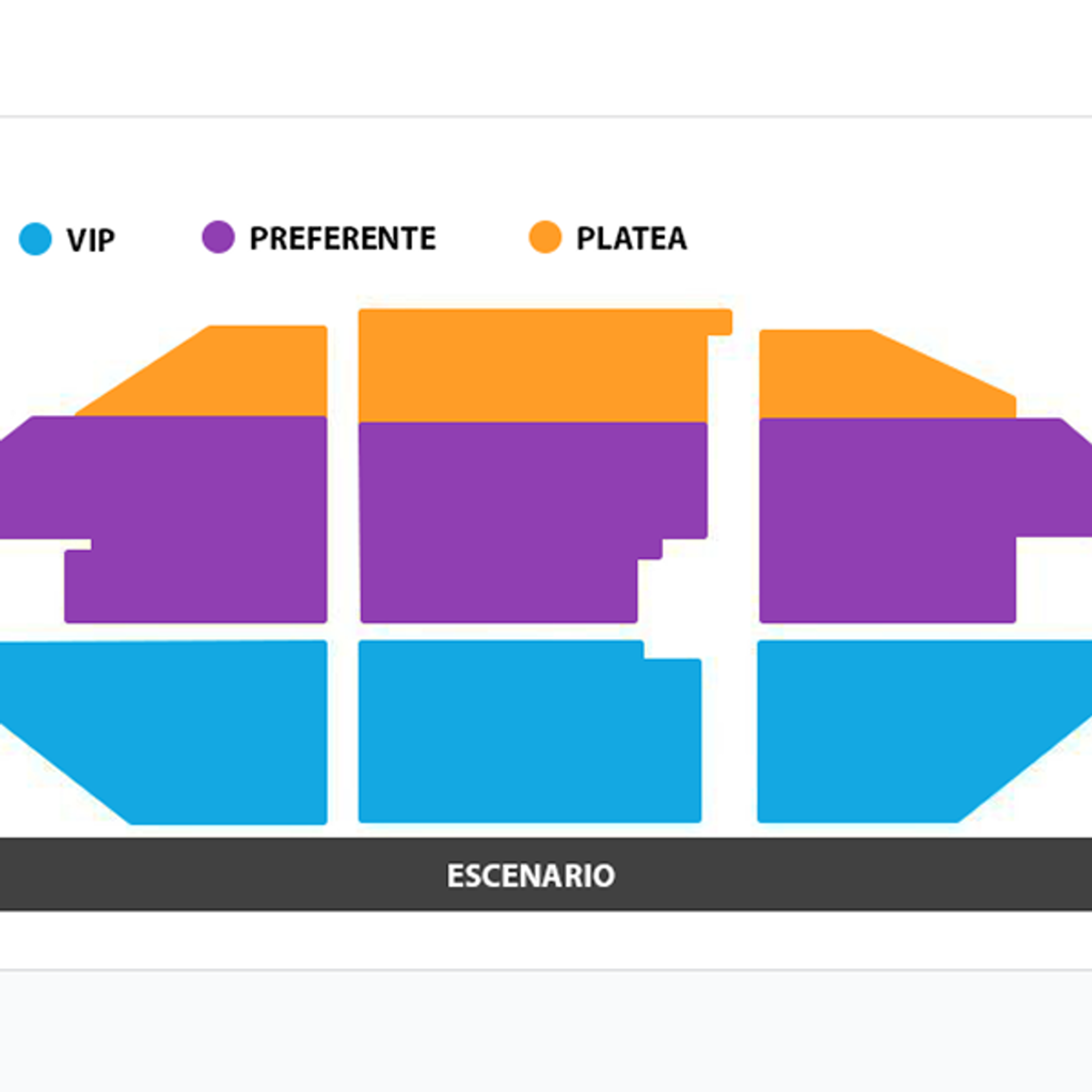
Task: Click the purple PREFERENTE legend circle
Action: pos(218,237)
